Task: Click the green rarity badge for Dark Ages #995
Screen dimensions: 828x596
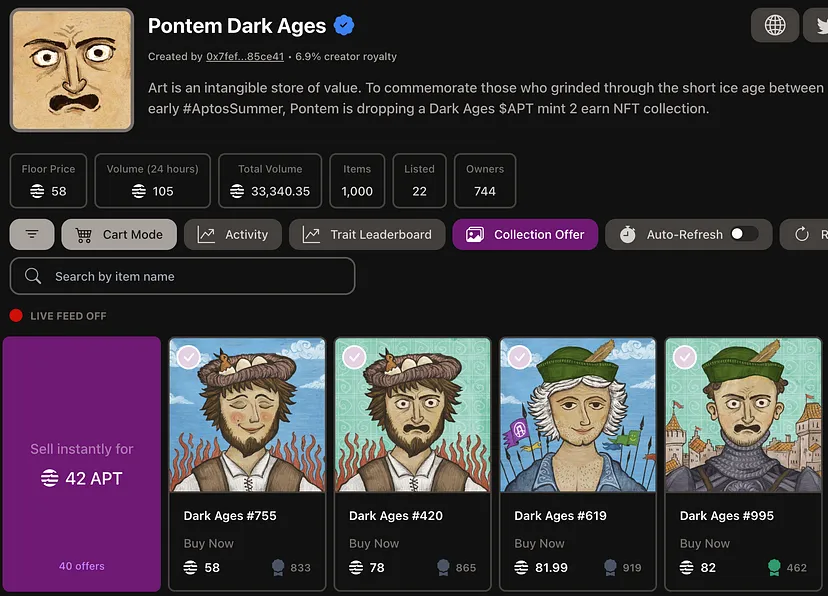Action: click(x=774, y=567)
